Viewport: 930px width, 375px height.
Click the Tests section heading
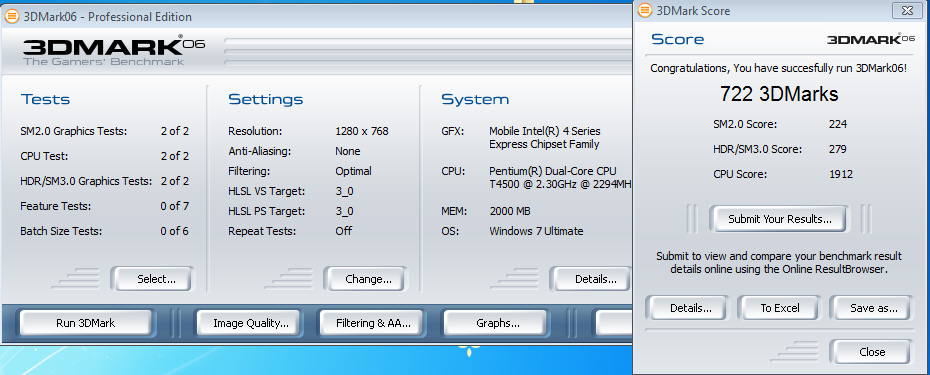pyautogui.click(x=45, y=99)
